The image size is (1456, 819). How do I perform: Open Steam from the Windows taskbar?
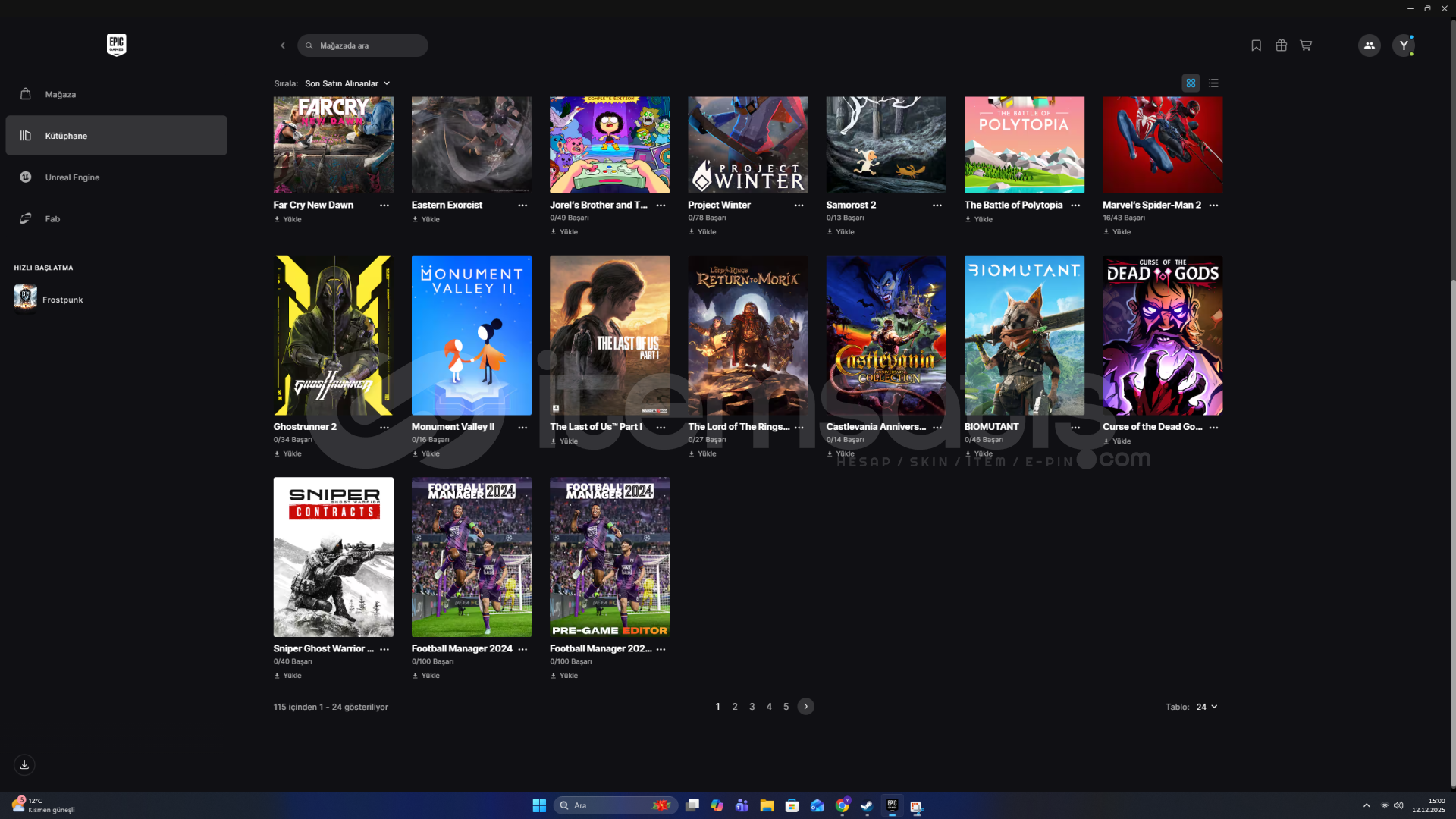coord(867,805)
